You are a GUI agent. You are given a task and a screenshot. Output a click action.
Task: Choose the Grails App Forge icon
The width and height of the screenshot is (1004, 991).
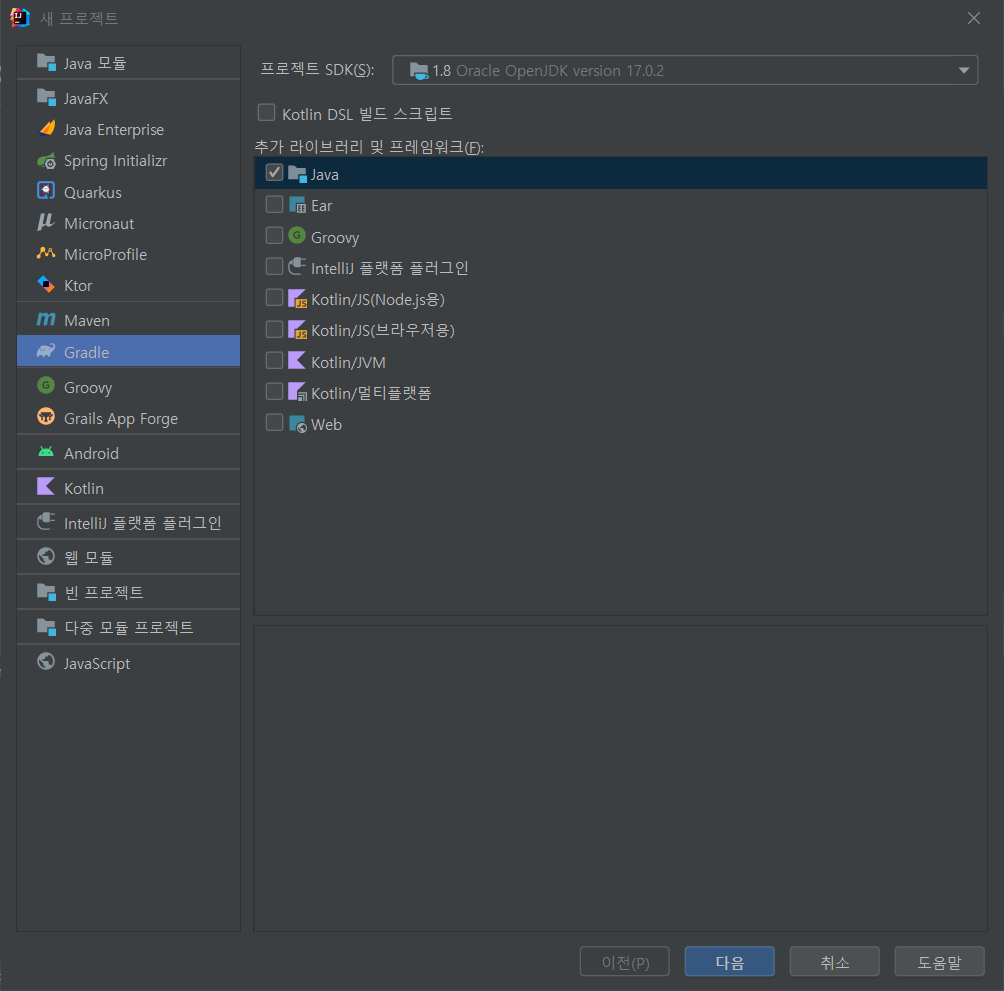[46, 417]
